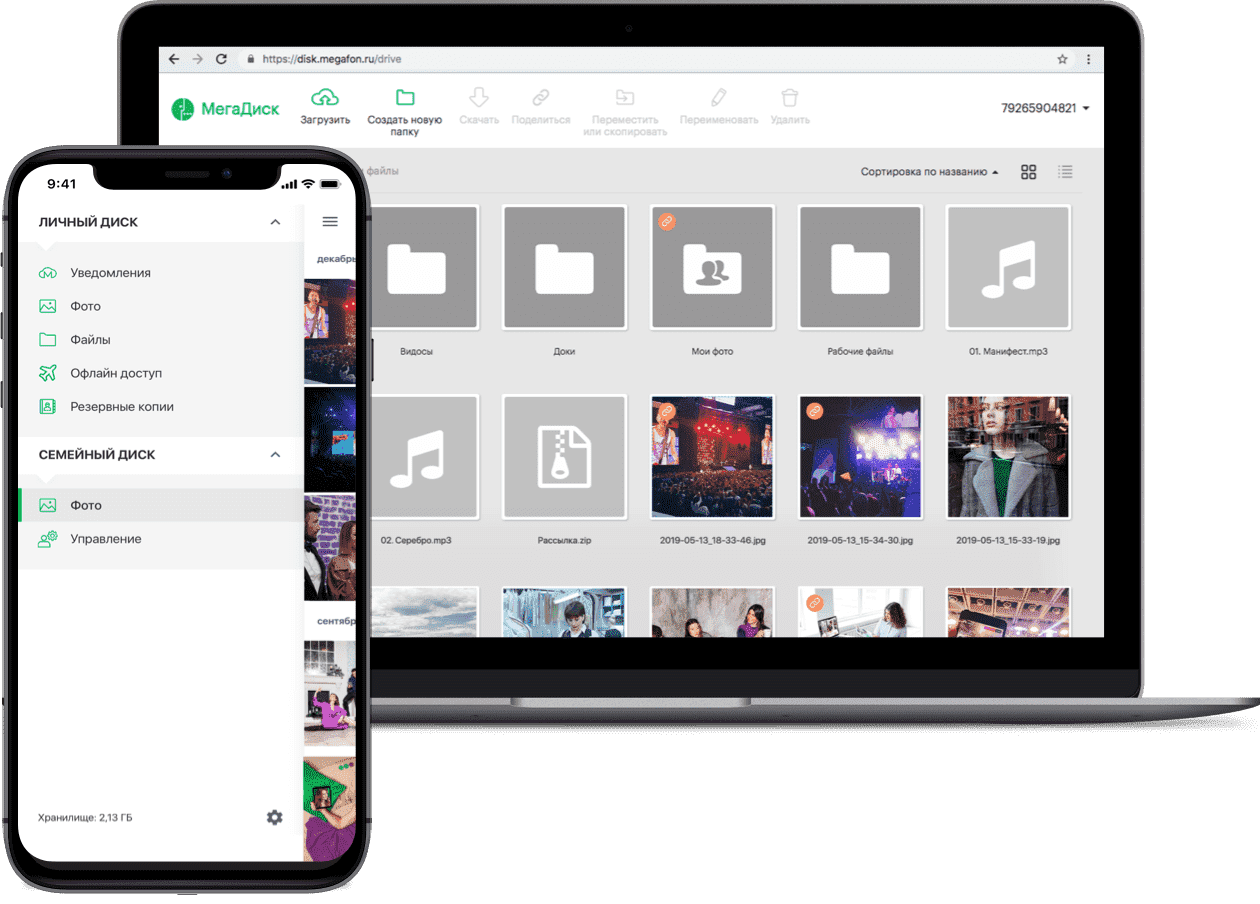
Task: Open Управление under the family disk
Action: (x=105, y=539)
